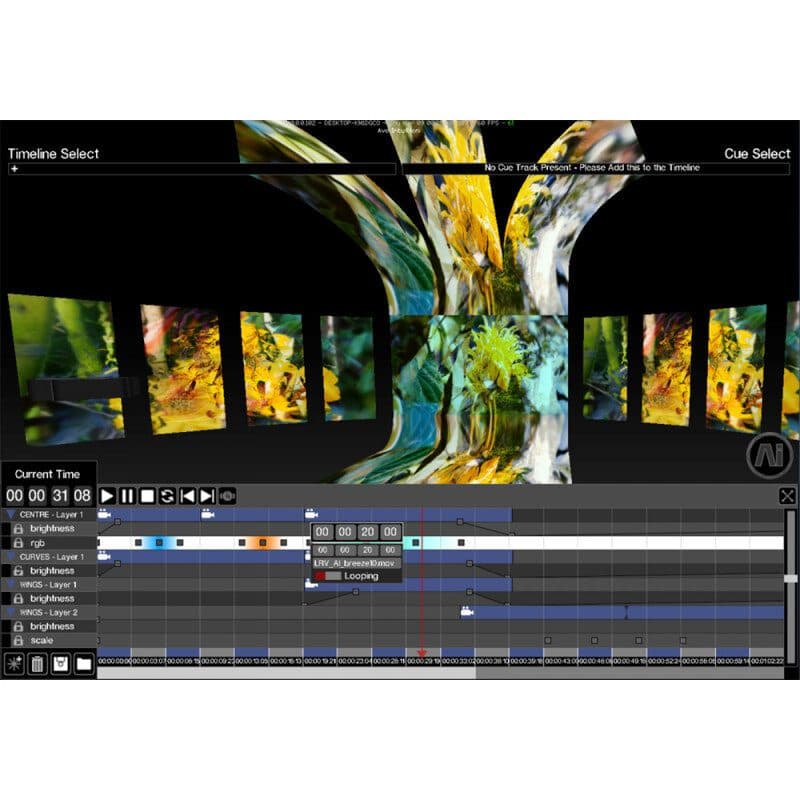Toggle lock on CENTRE Layer 1 brightness
Image resolution: width=800 pixels, height=800 pixels.
click(18, 529)
